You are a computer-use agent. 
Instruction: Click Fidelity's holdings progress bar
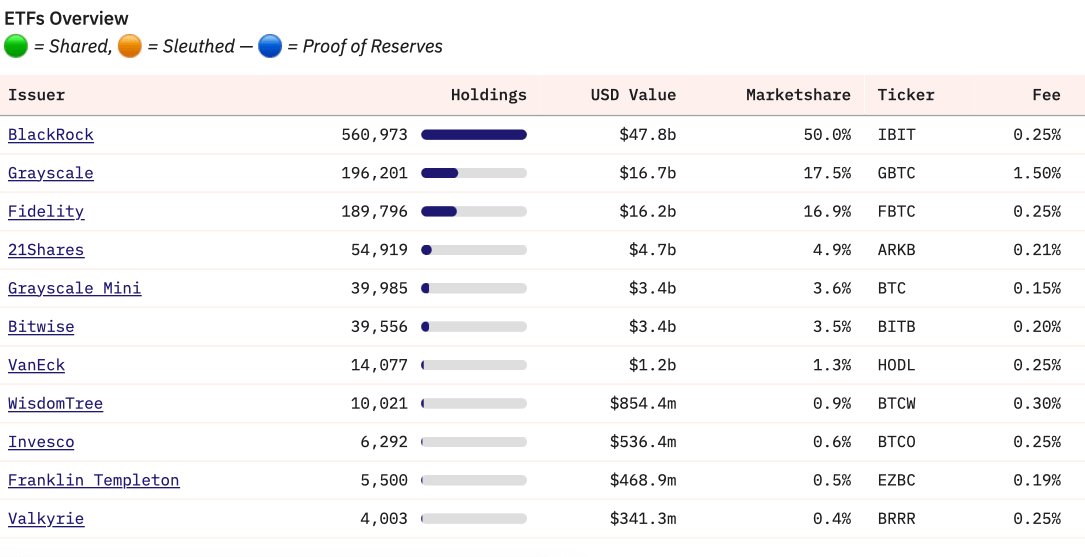click(474, 212)
